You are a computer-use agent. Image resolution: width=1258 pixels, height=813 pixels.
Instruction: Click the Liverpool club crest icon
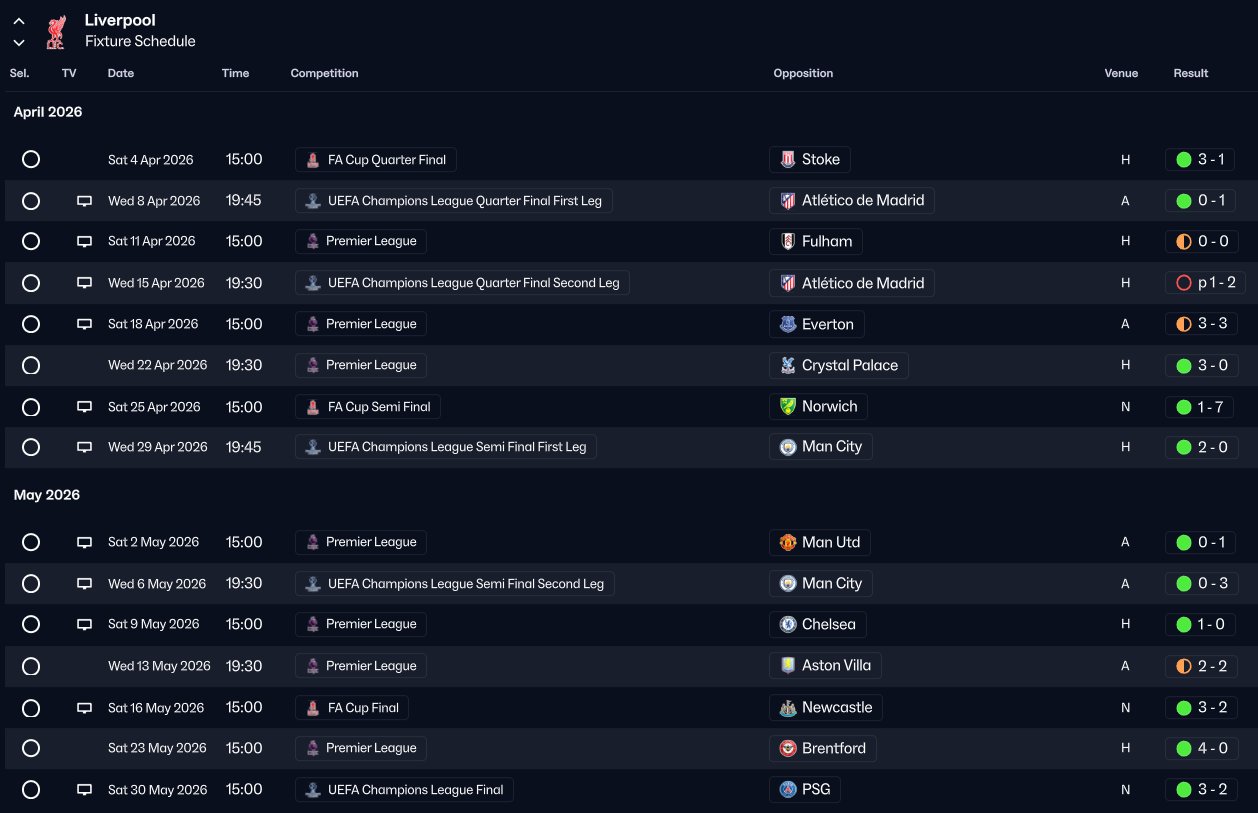(55, 31)
